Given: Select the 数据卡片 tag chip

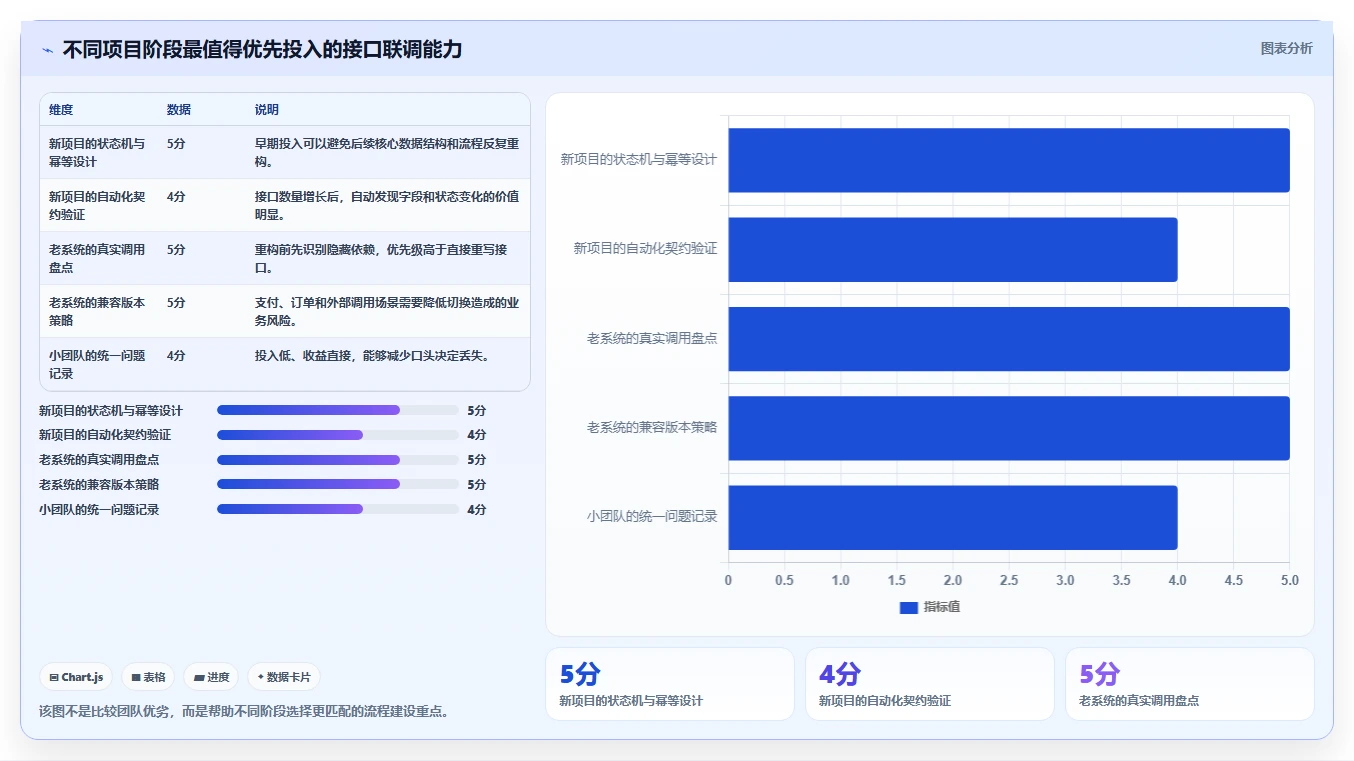Looking at the screenshot, I should coord(284,677).
